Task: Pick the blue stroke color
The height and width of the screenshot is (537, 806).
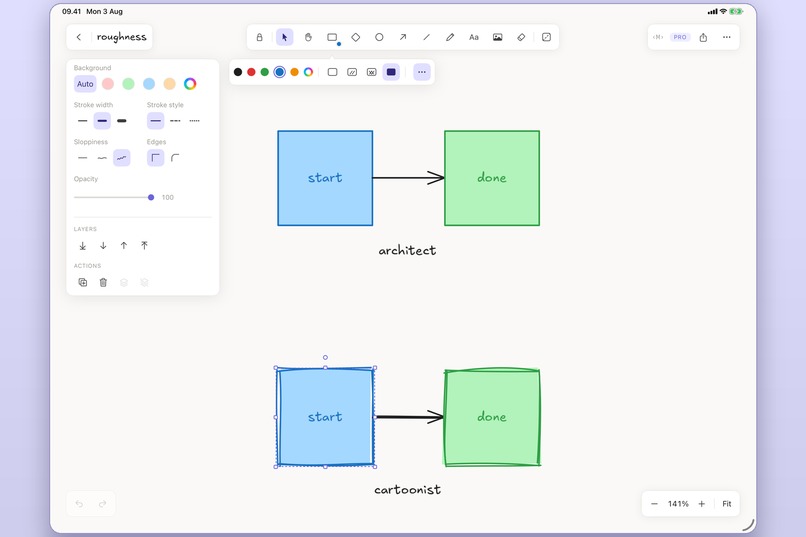Action: pos(280,72)
